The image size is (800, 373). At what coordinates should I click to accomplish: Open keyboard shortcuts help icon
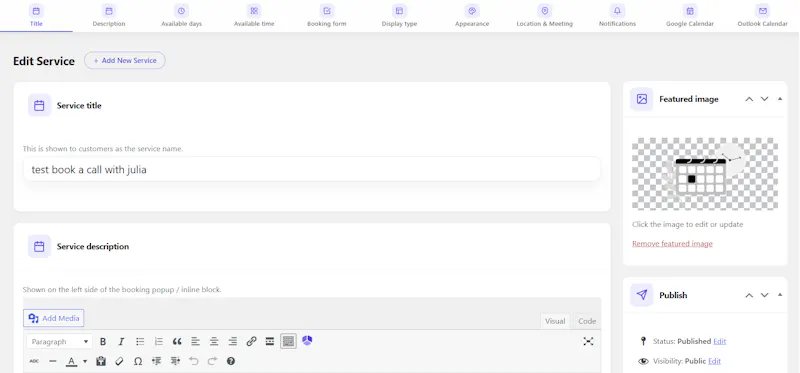231,361
